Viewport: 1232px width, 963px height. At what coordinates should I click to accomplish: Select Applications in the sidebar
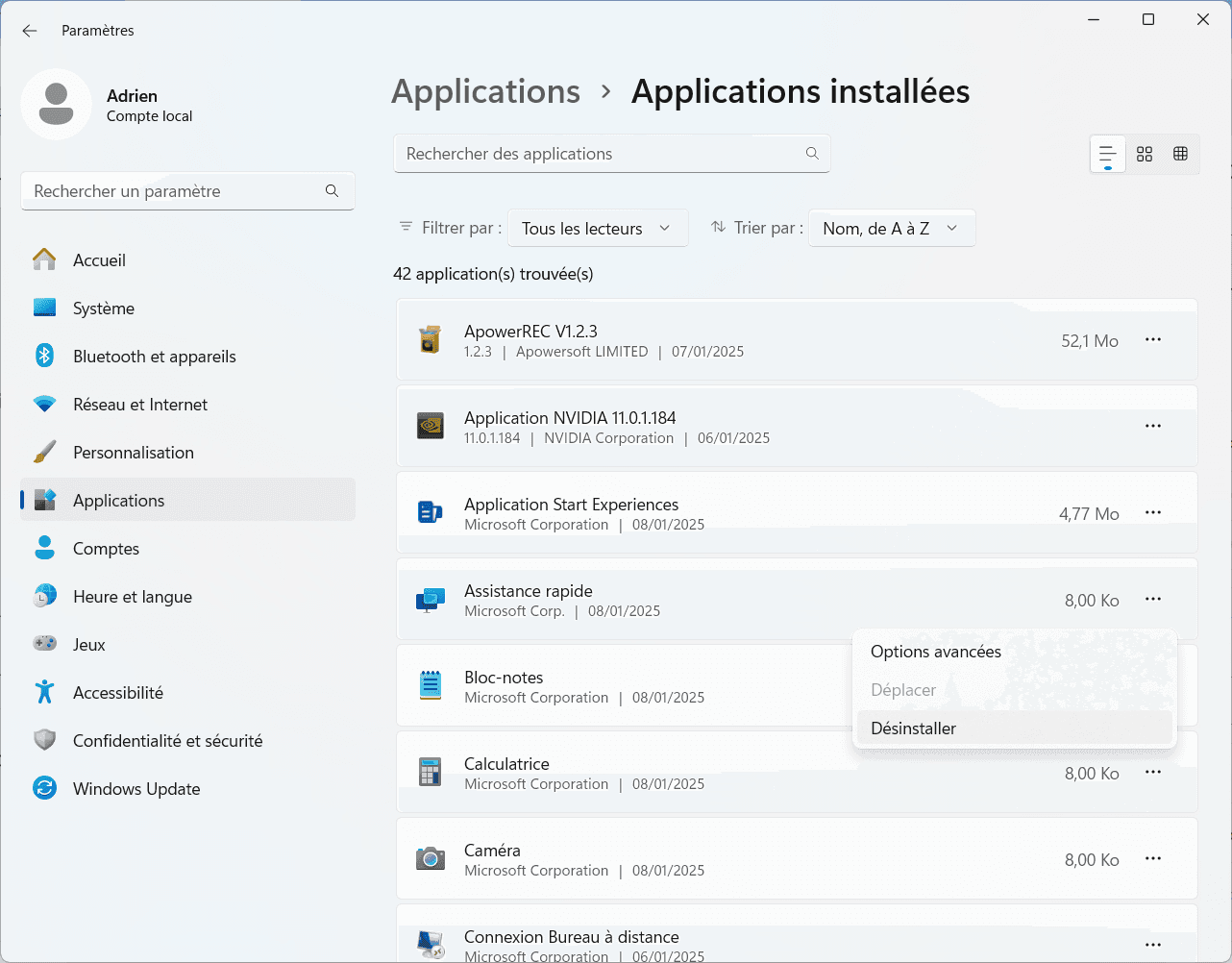pyautogui.click(x=187, y=501)
